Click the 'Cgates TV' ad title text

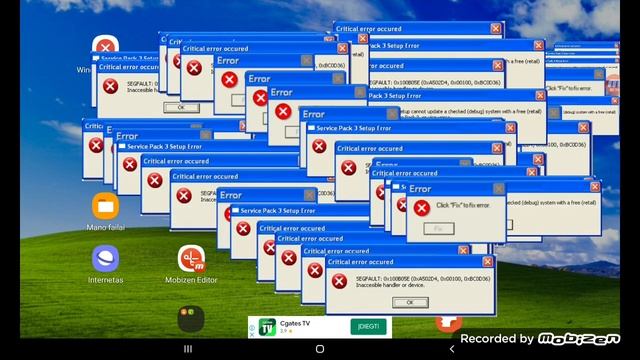pos(295,323)
